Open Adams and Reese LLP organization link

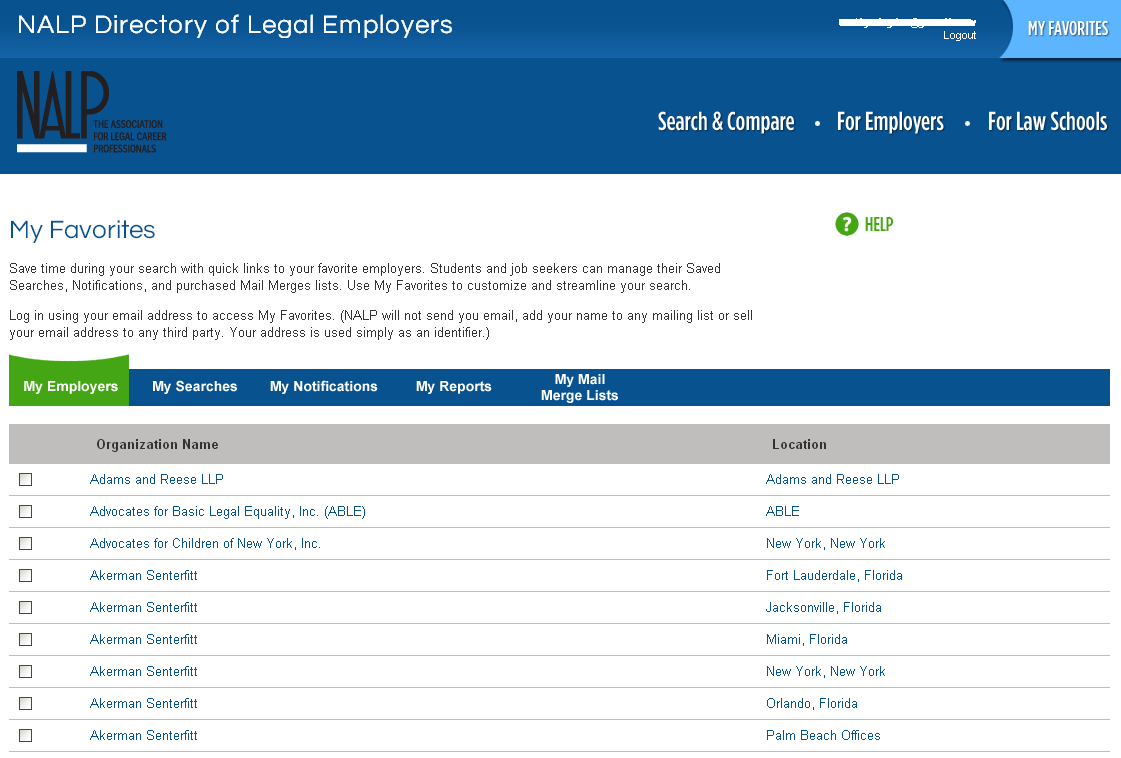tap(157, 479)
